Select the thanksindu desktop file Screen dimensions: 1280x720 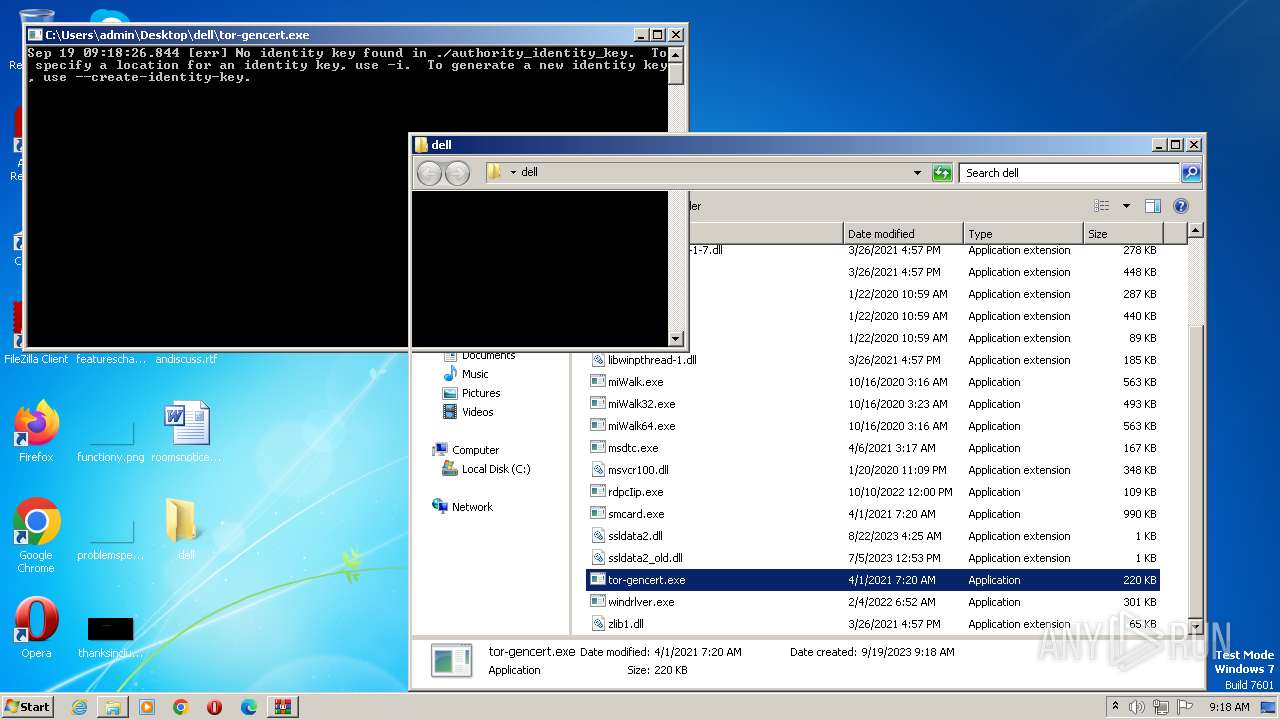(111, 637)
